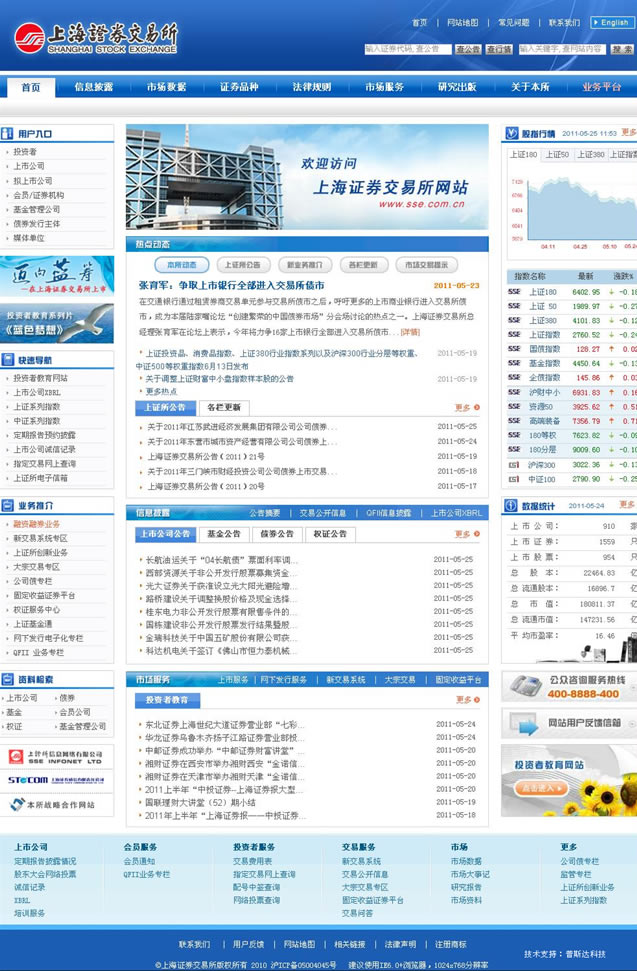637x971 pixels.
Task: Switch to 债券公告 tab
Action: click(277, 534)
